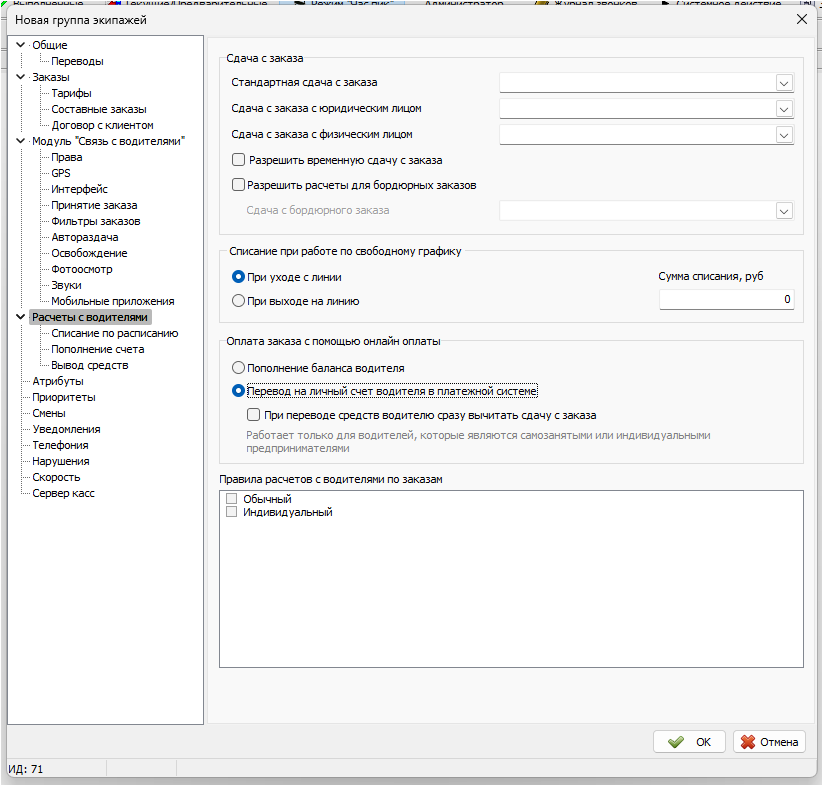Go to Пополнение счета section
Screen dimensions: 823x786
(98, 349)
